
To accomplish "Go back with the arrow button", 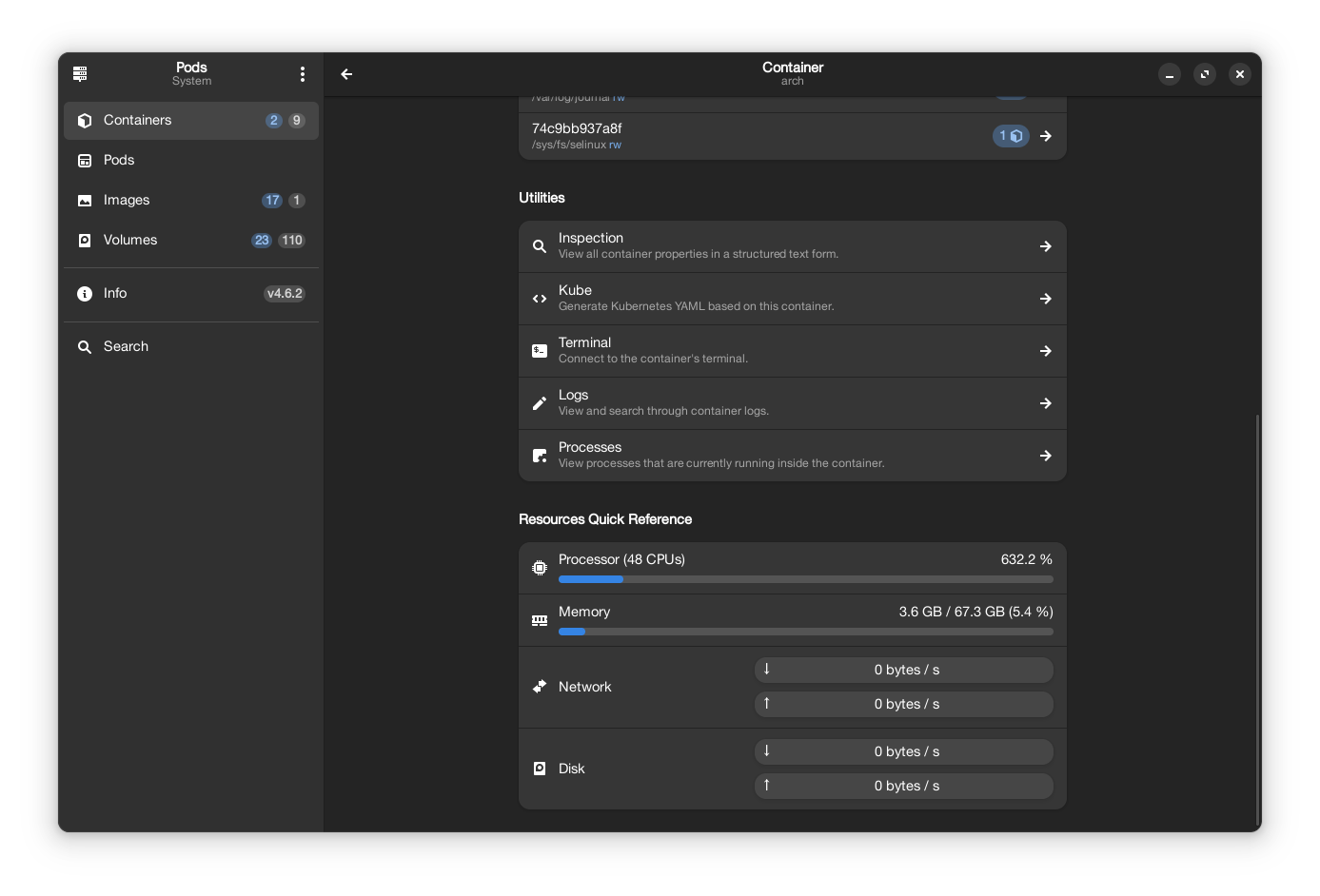I will point(346,73).
